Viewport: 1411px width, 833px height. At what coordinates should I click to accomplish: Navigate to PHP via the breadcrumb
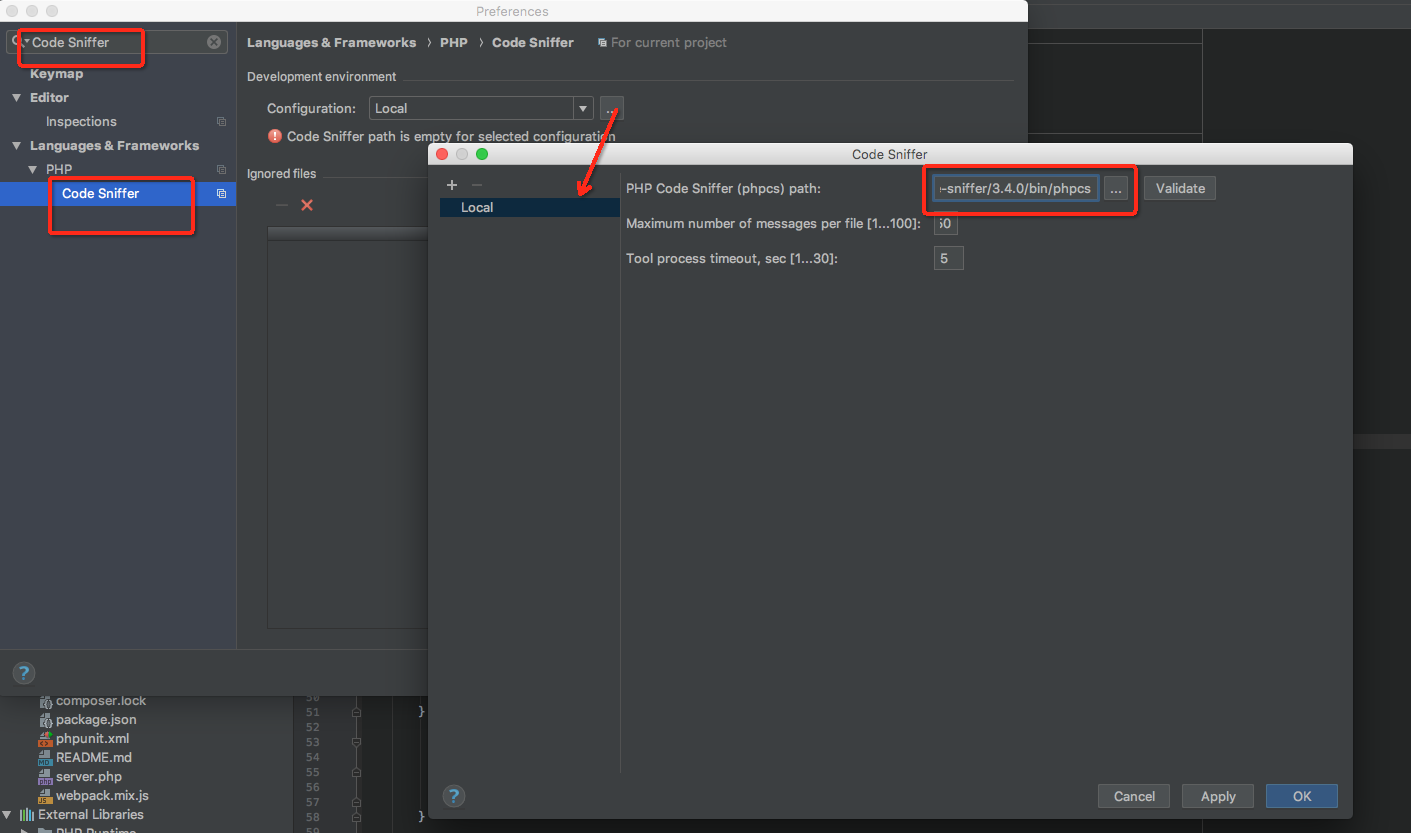pyautogui.click(x=453, y=42)
